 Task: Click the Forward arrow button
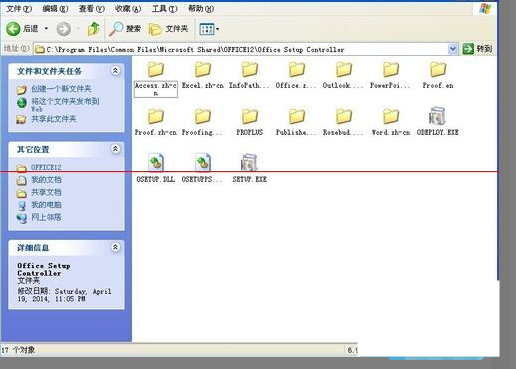tap(63, 29)
